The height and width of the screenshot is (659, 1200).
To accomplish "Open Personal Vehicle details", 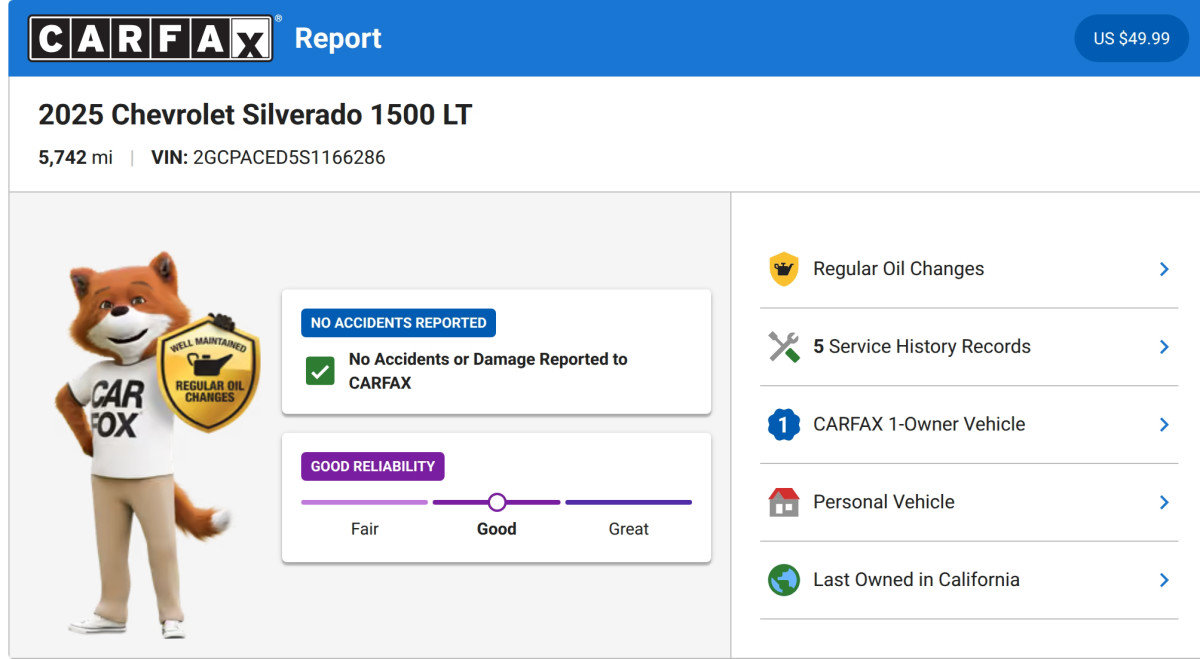I will (x=969, y=502).
